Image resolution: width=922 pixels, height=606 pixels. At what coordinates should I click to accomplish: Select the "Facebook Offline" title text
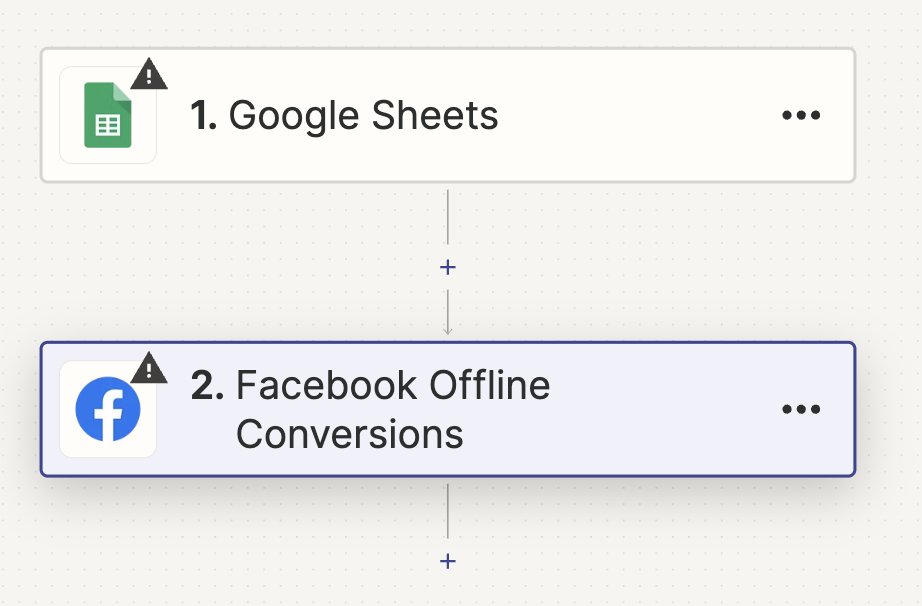tap(393, 386)
